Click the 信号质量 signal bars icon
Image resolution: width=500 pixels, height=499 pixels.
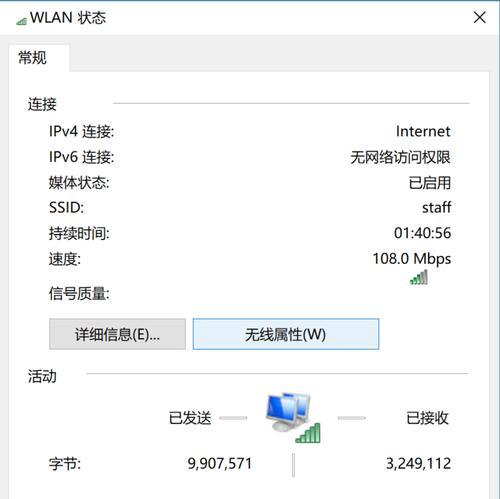419,277
